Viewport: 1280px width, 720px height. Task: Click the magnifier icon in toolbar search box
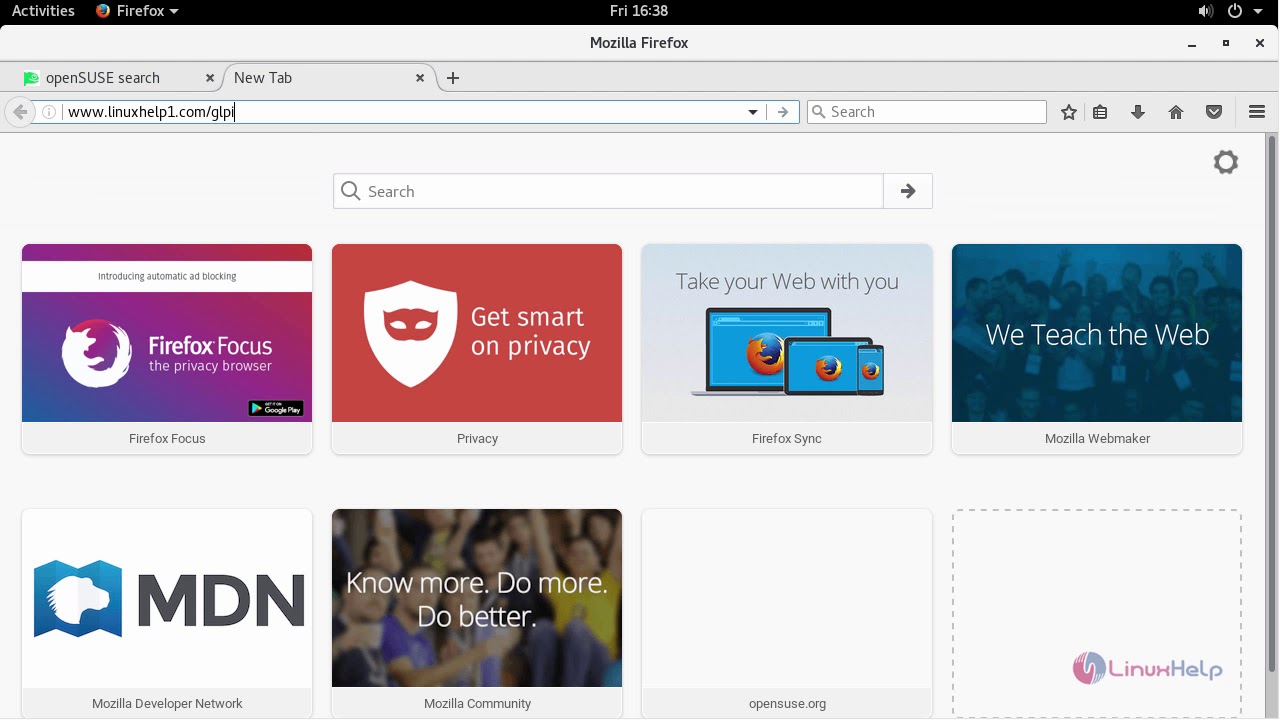(819, 112)
